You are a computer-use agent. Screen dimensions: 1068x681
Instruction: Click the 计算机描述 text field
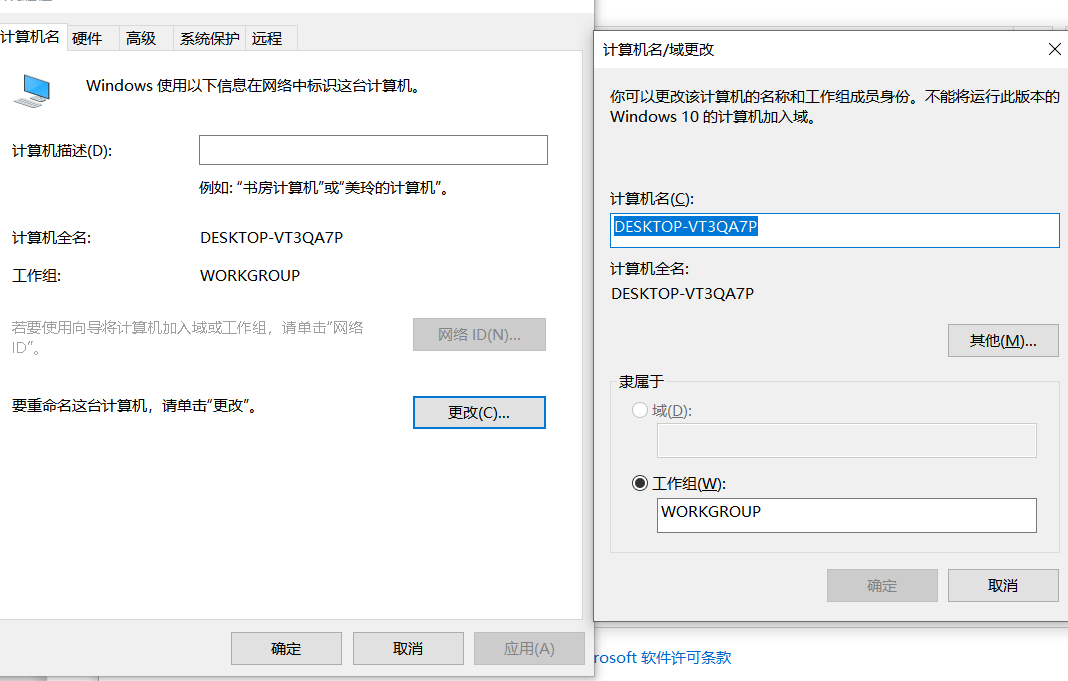coord(373,150)
